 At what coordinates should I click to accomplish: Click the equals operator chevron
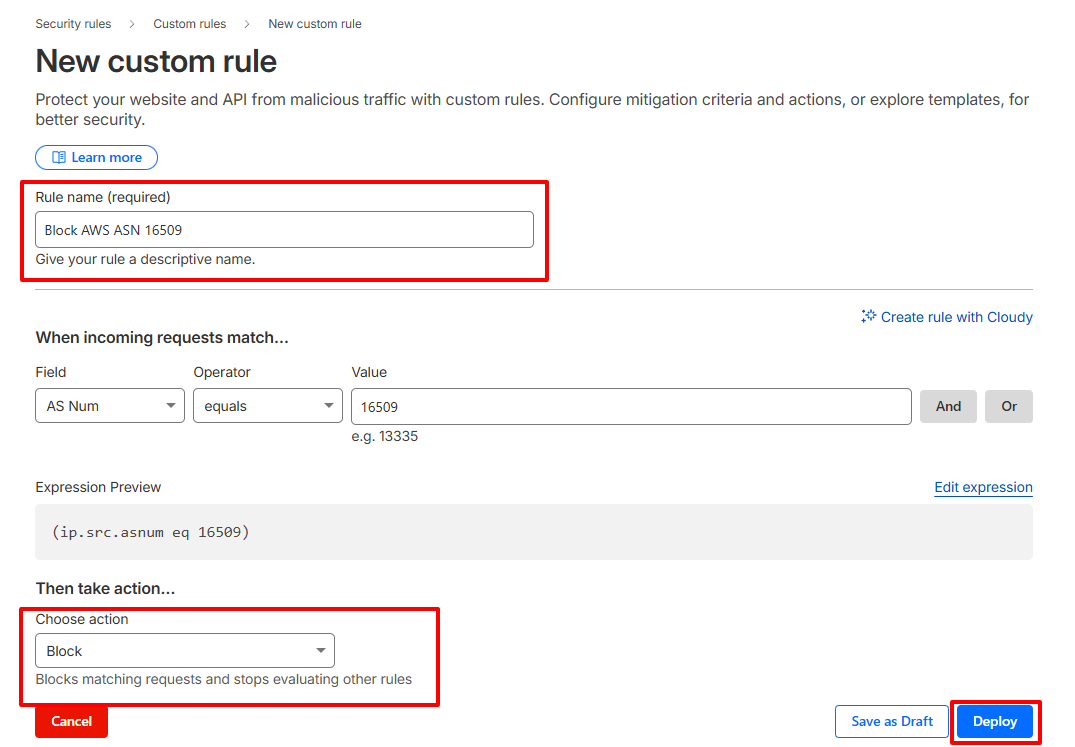328,406
